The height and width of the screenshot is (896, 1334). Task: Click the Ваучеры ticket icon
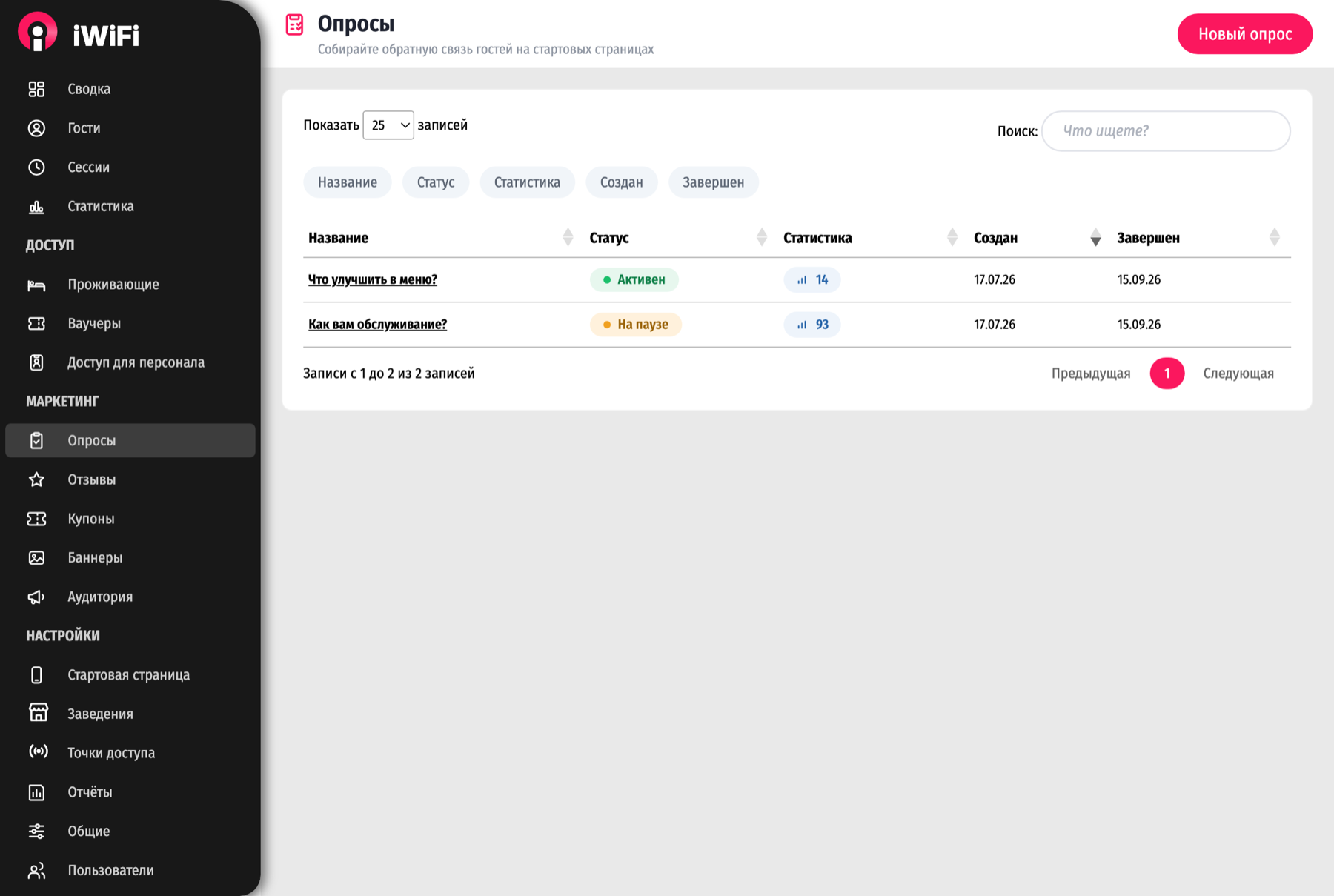36,323
